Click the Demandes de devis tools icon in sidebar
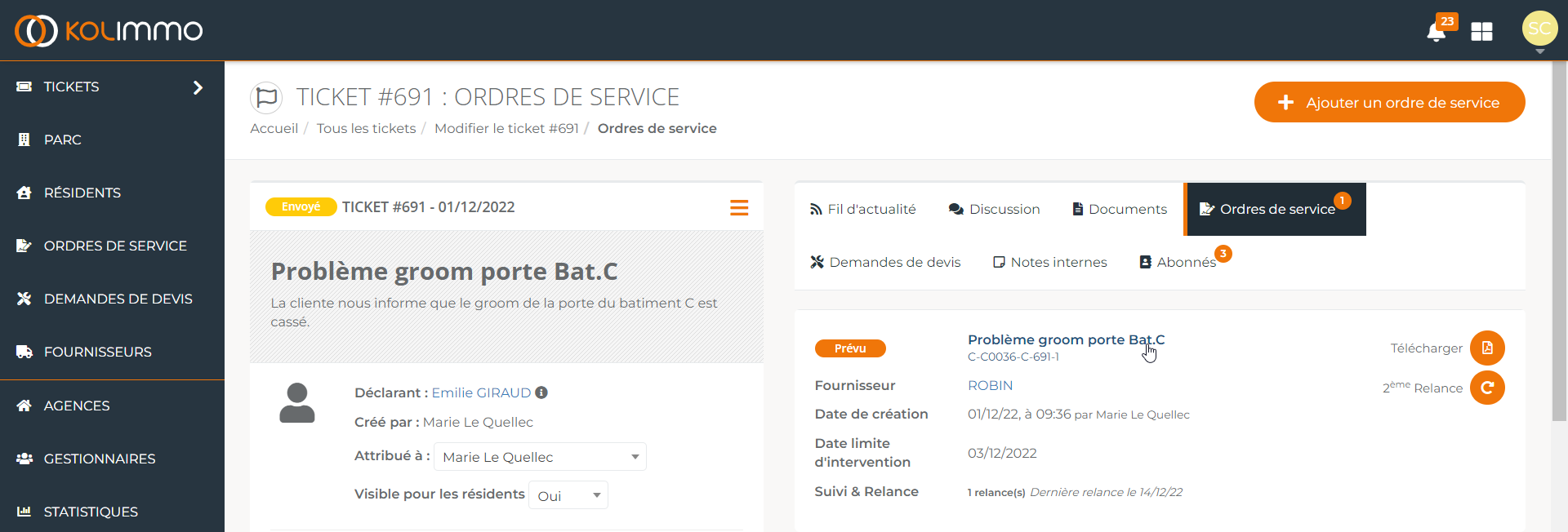Image resolution: width=1568 pixels, height=532 pixels. [24, 299]
